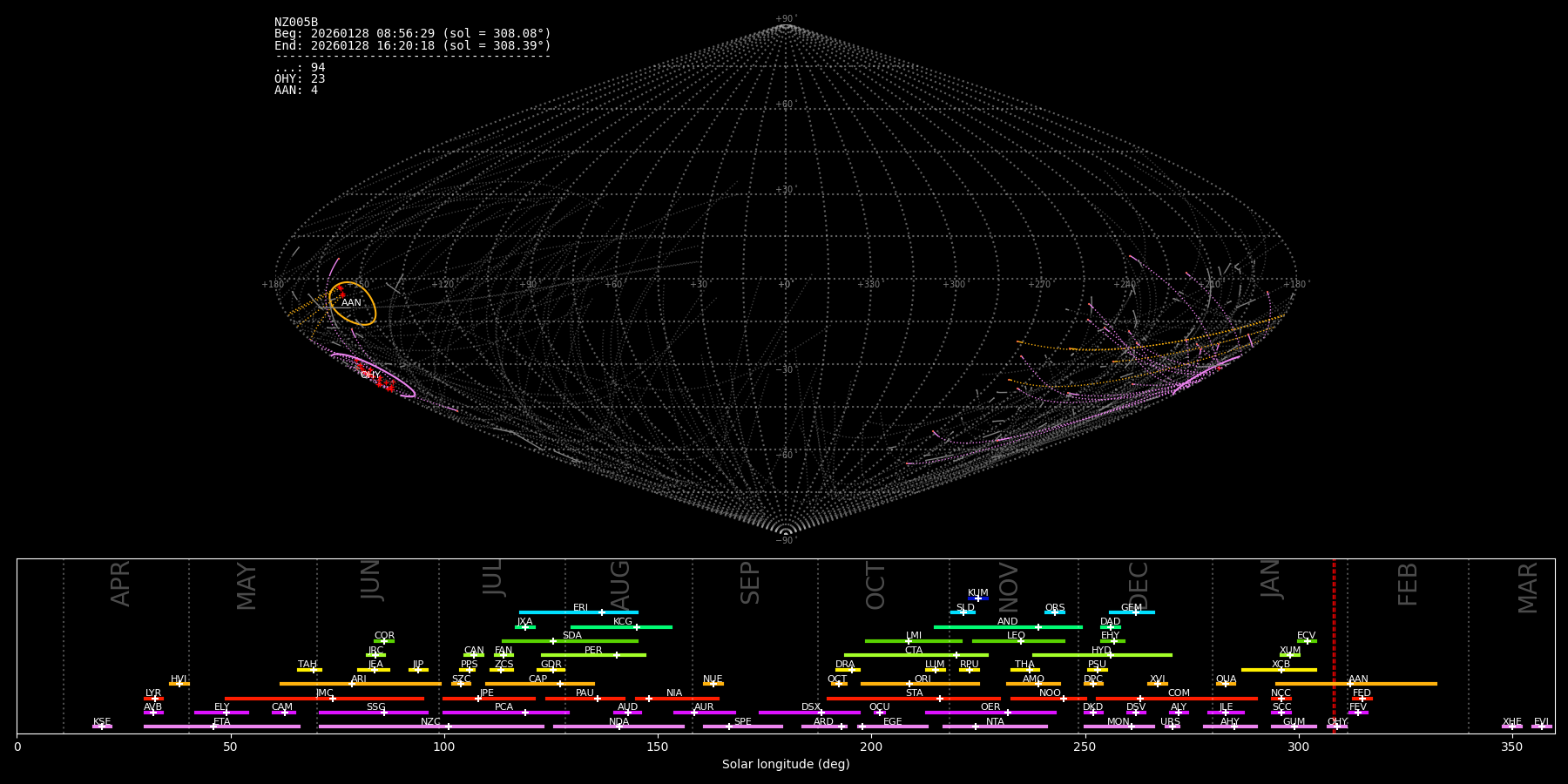Click the CAP label in the timeline

coord(538,679)
